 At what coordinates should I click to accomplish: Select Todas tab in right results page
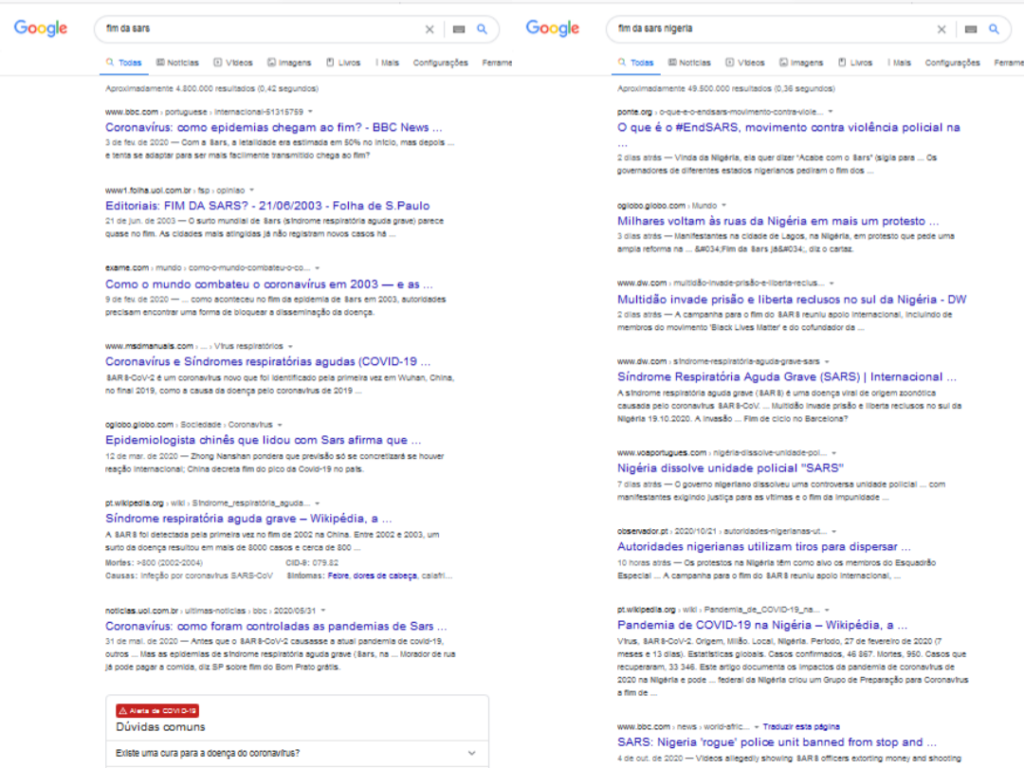coord(636,63)
